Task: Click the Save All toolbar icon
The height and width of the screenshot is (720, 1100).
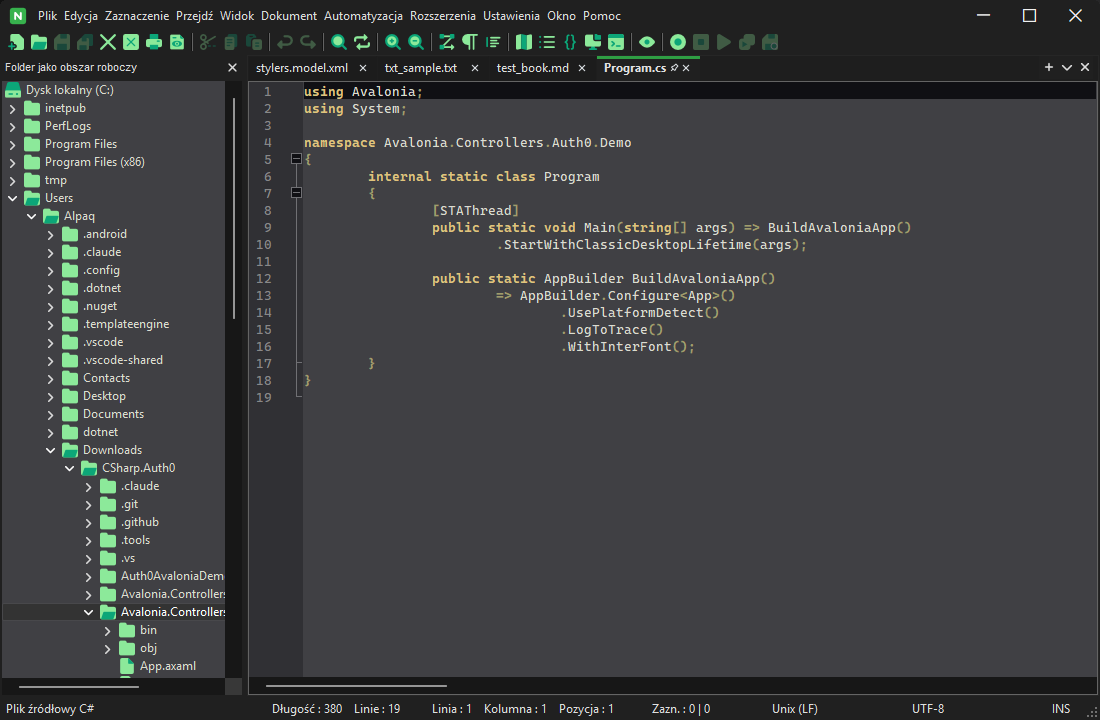Action: click(85, 42)
